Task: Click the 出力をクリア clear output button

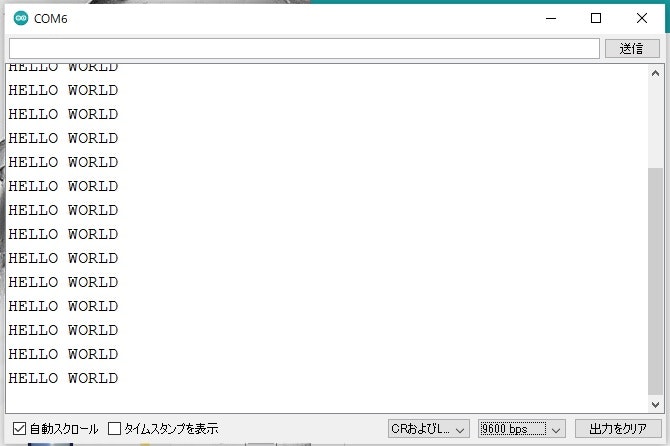Action: 618,428
